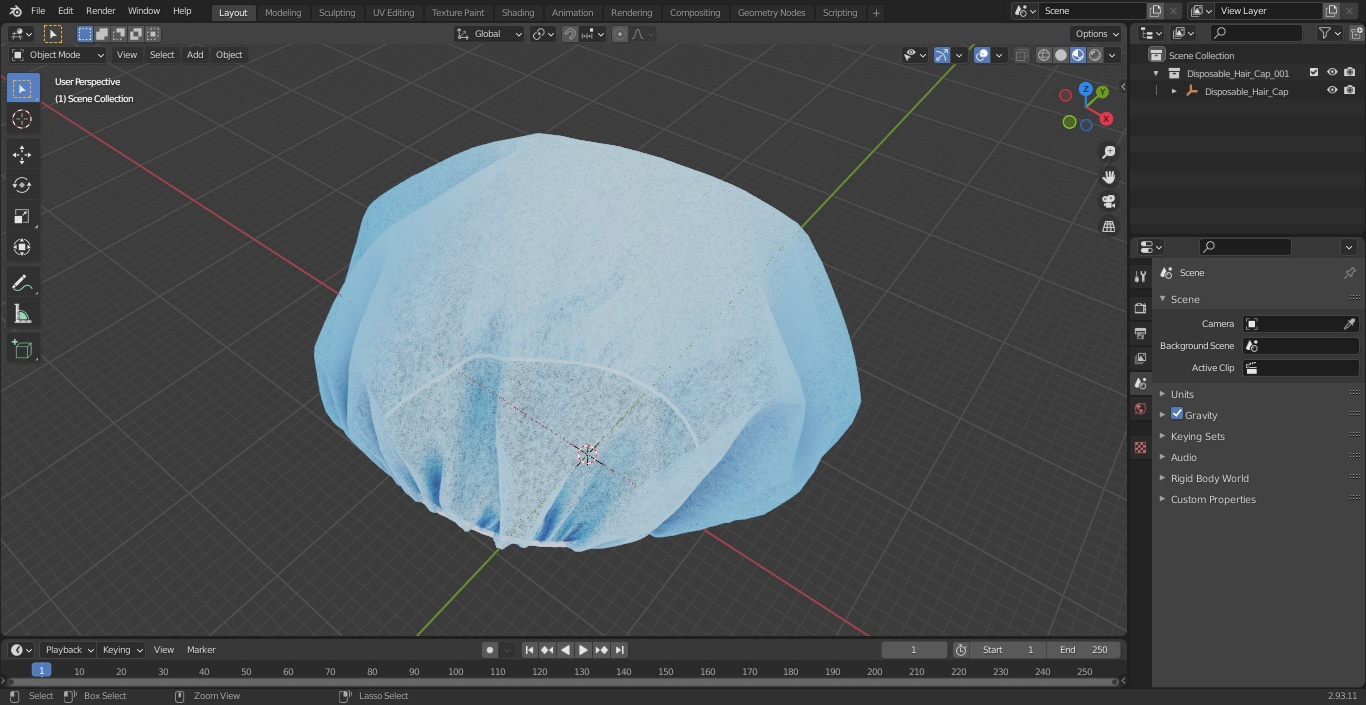Toggle X-ray mode
This screenshot has height=705, width=1366.
1021,55
